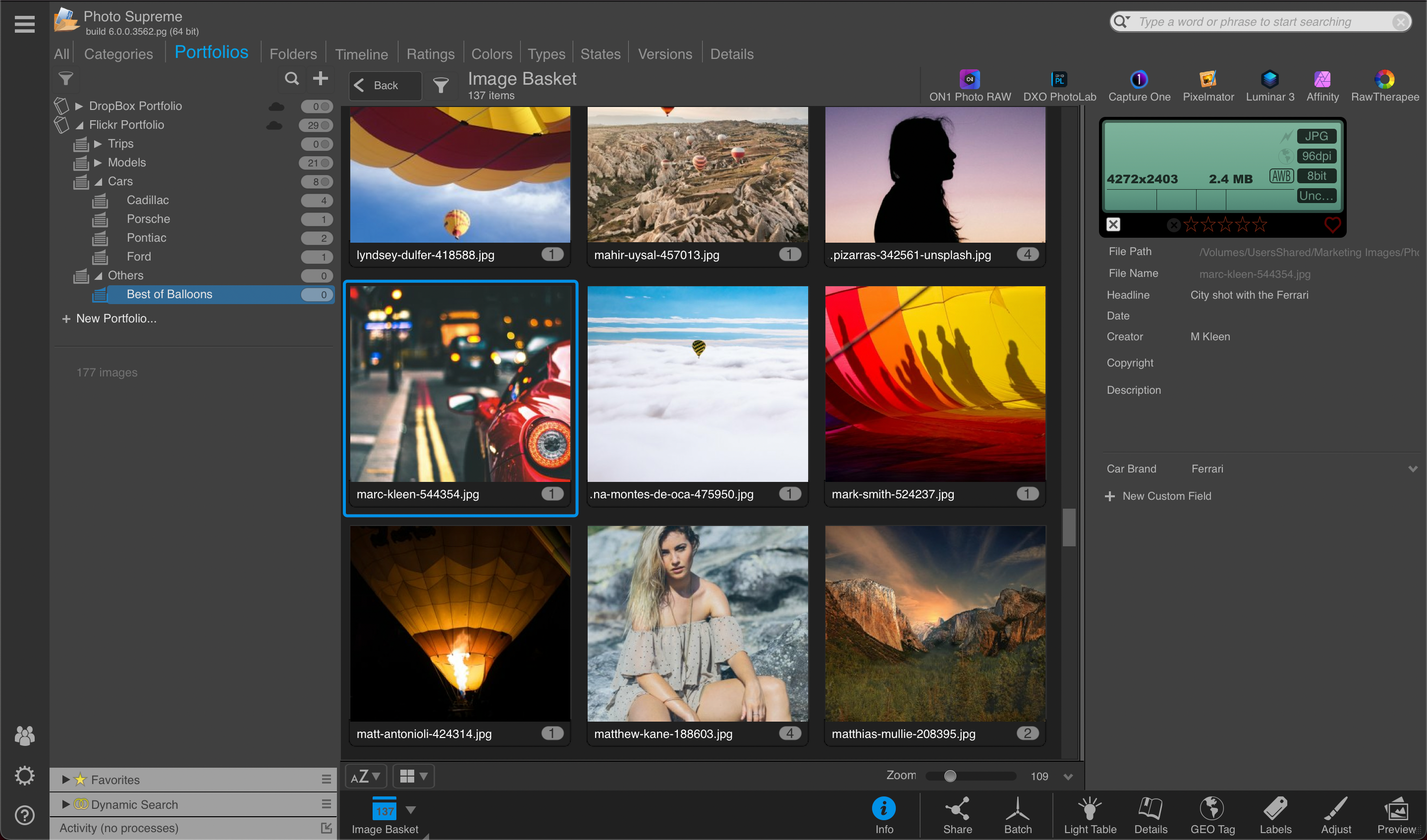Select matt-antonioli-424314.jpg balloon thumbnail
The width and height of the screenshot is (1427, 840).
click(x=460, y=623)
